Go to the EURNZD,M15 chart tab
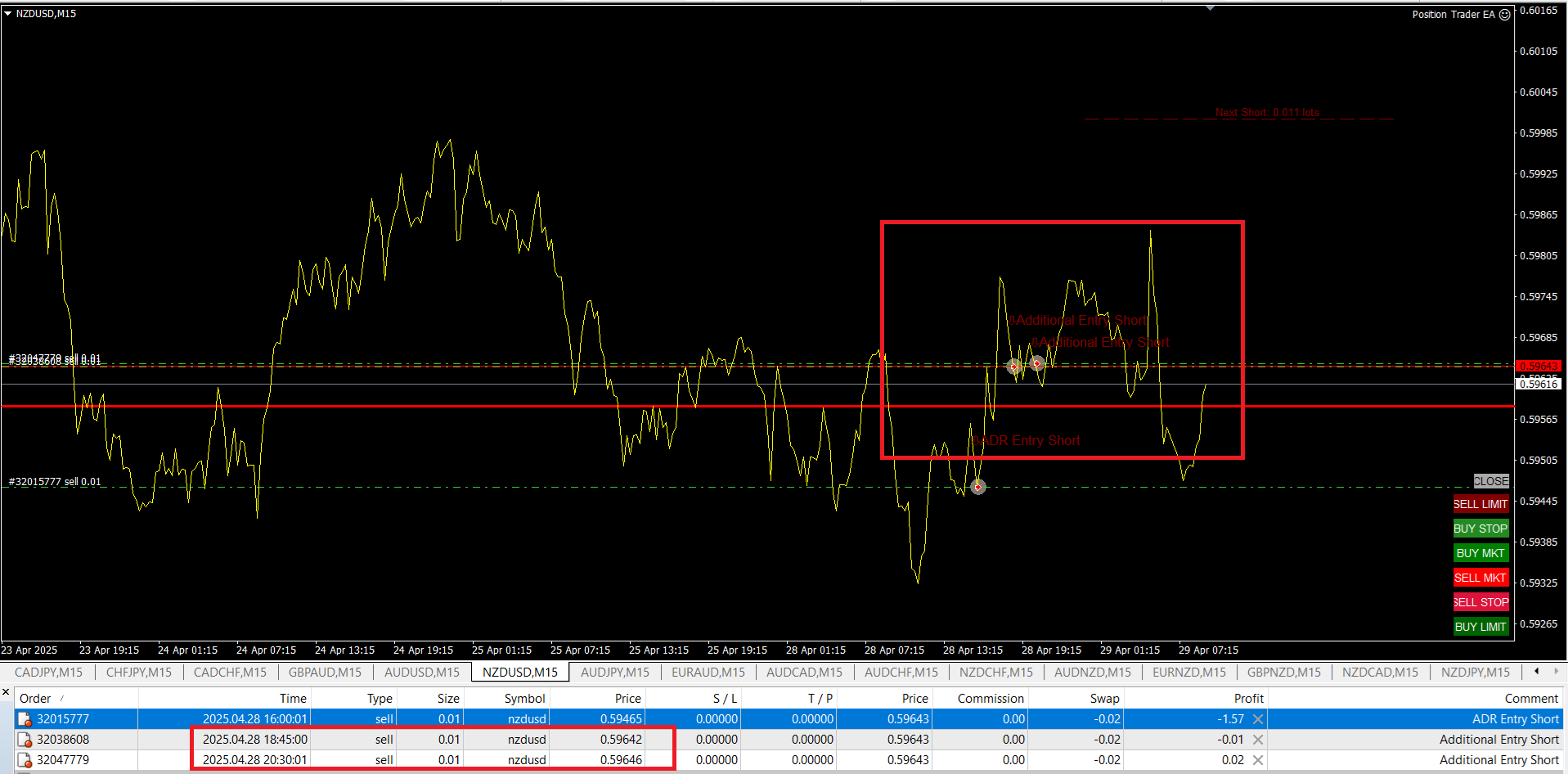This screenshot has height=774, width=1568. pyautogui.click(x=1189, y=672)
